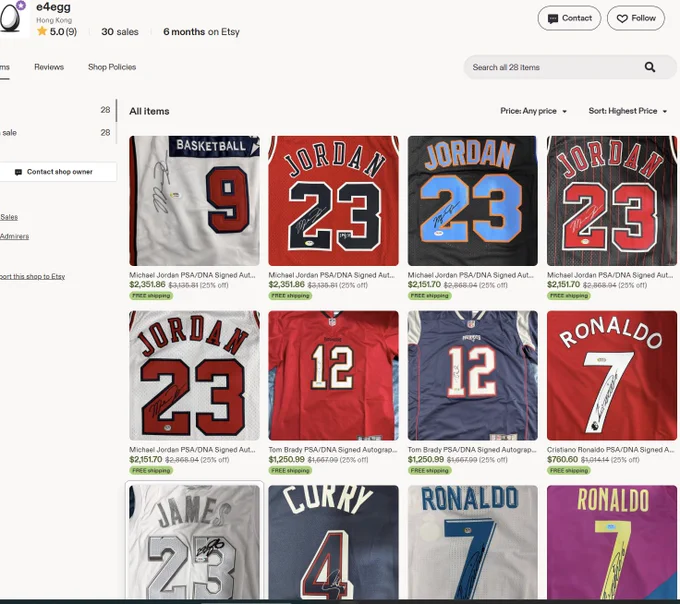The image size is (680, 604).
Task: Open white Jordan 23 jersey thumbnail
Action: point(194,375)
